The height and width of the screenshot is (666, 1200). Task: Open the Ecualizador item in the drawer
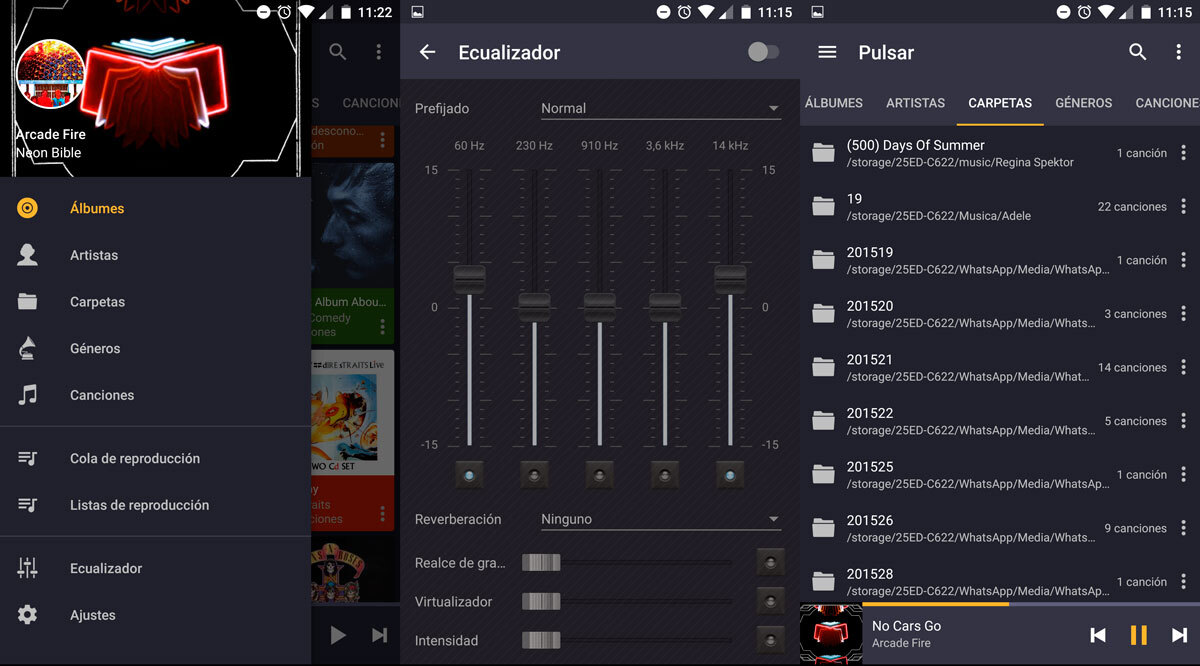[106, 568]
